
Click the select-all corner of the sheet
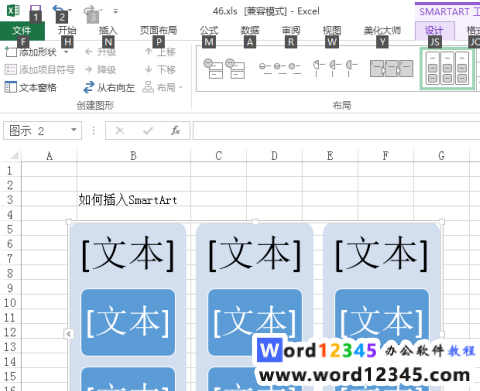pyautogui.click(x=13, y=155)
